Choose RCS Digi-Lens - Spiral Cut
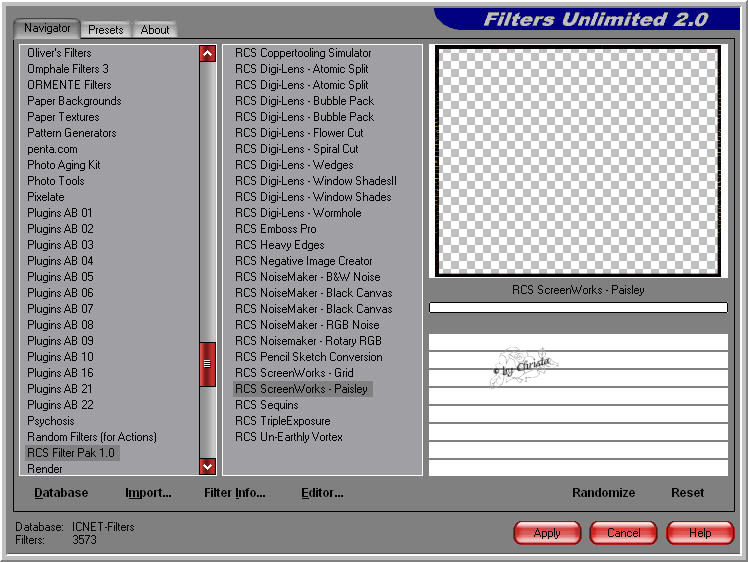This screenshot has height=562, width=748. [296, 149]
